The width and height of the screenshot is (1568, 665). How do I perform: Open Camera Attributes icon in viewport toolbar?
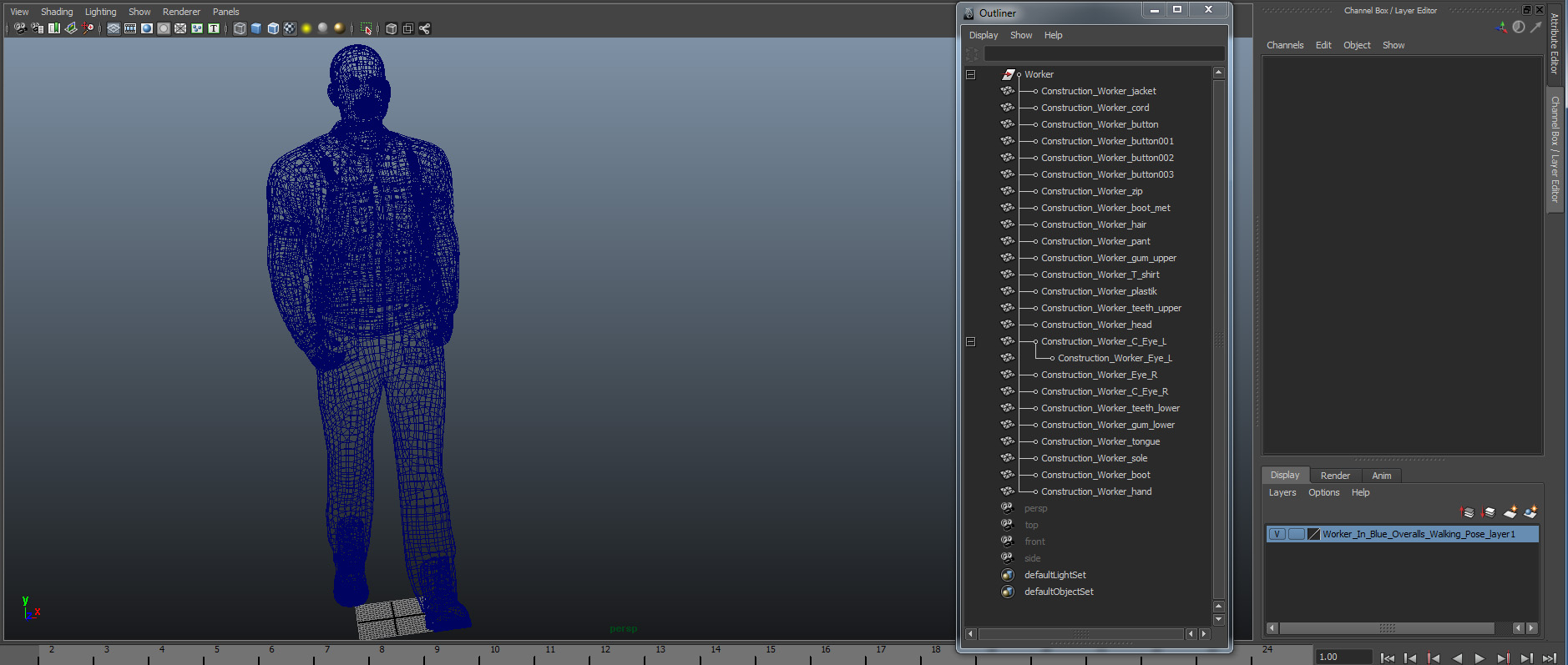[37, 28]
